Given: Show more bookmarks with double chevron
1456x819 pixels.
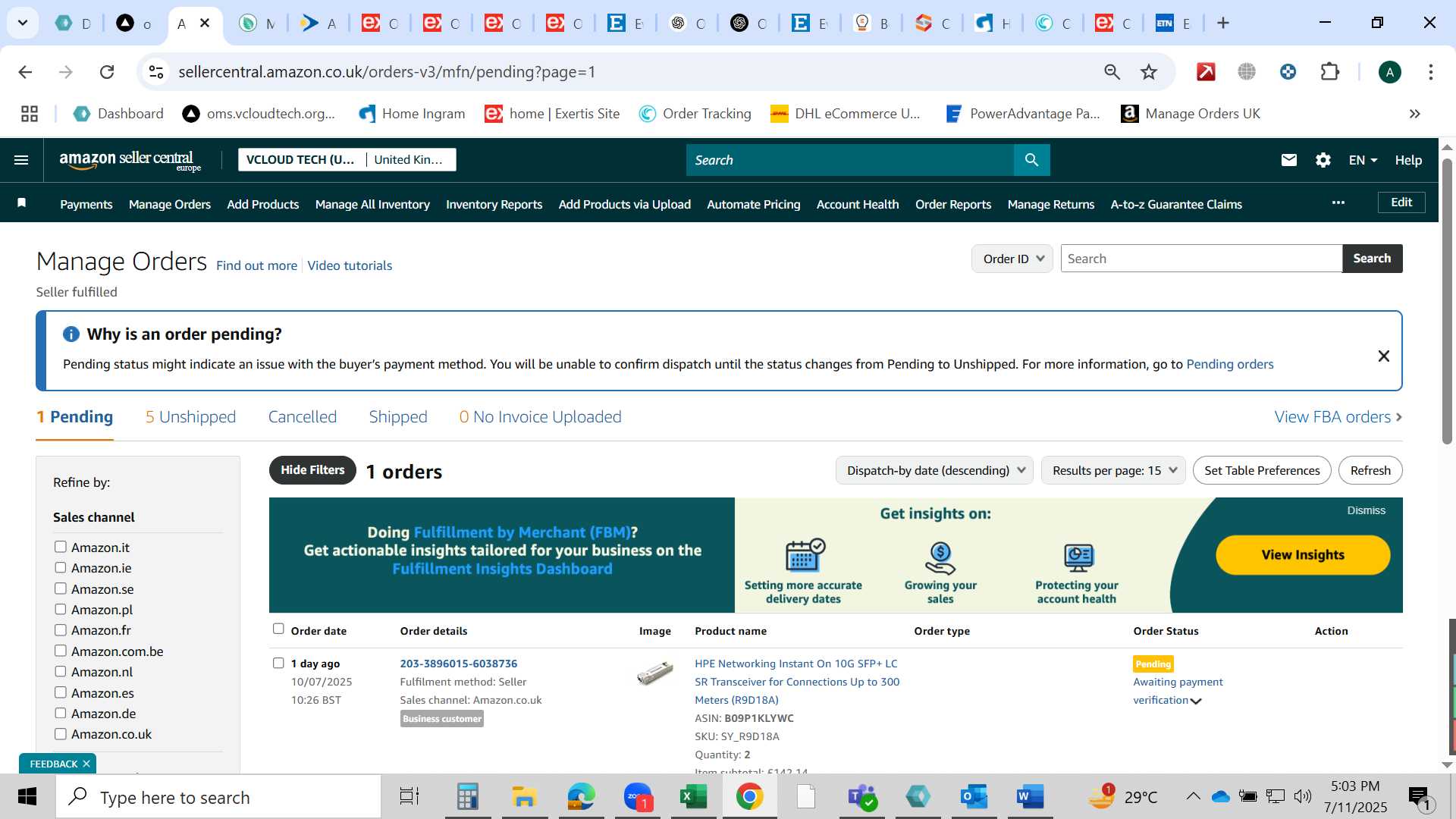Looking at the screenshot, I should pos(1414,114).
